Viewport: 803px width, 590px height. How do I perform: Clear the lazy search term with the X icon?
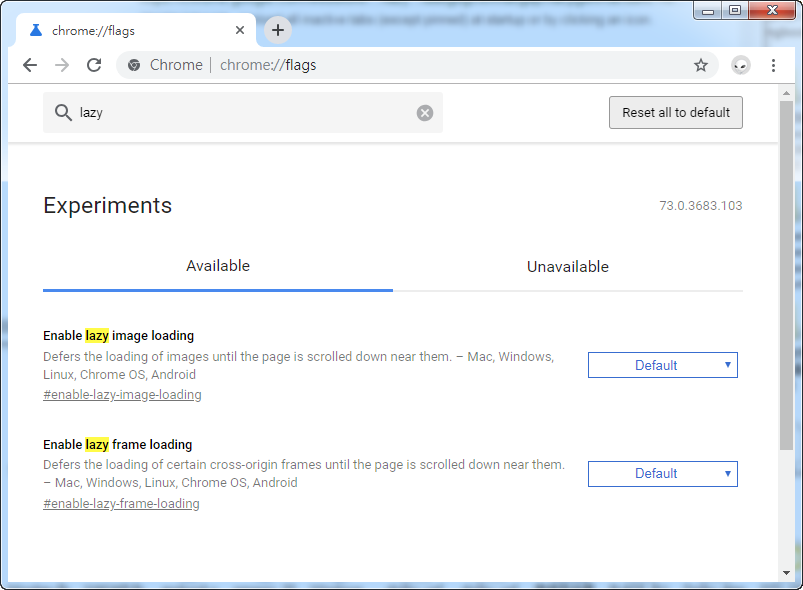424,112
